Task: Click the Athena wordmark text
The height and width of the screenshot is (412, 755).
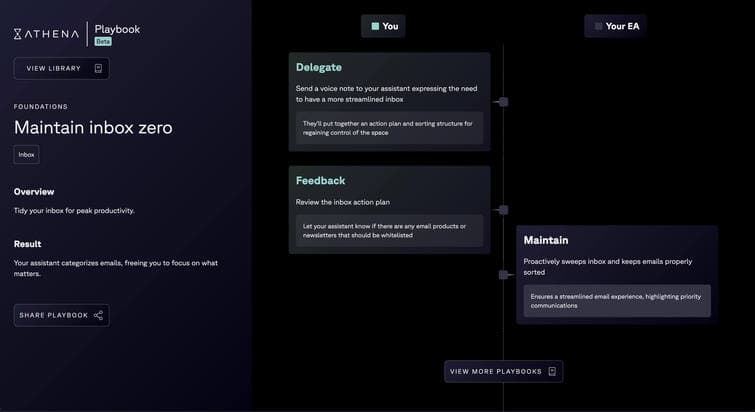Action: point(52,34)
